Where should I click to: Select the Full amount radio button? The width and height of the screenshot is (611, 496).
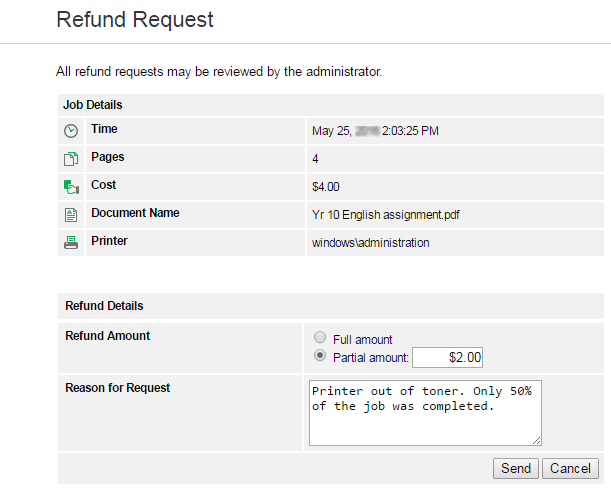[x=320, y=338]
